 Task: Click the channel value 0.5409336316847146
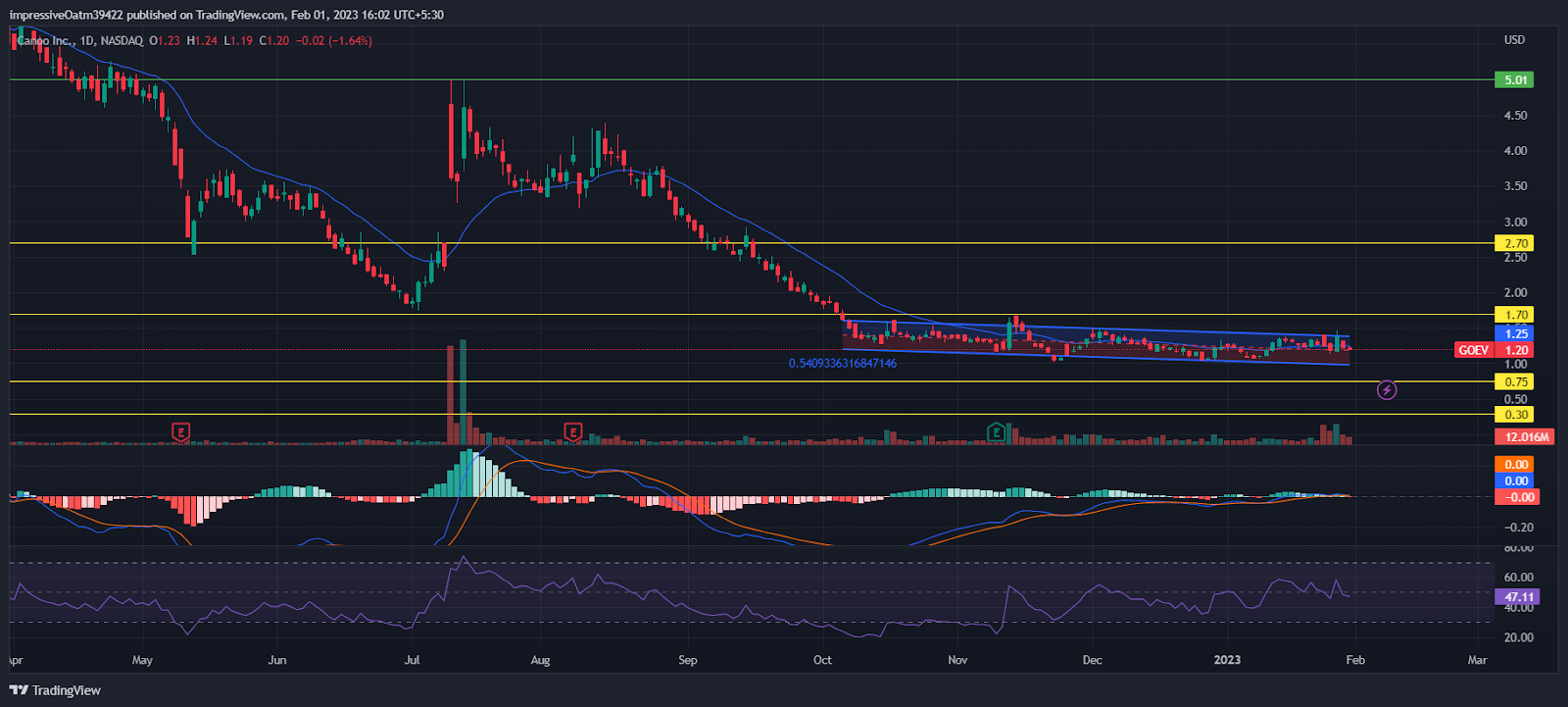pyautogui.click(x=843, y=363)
